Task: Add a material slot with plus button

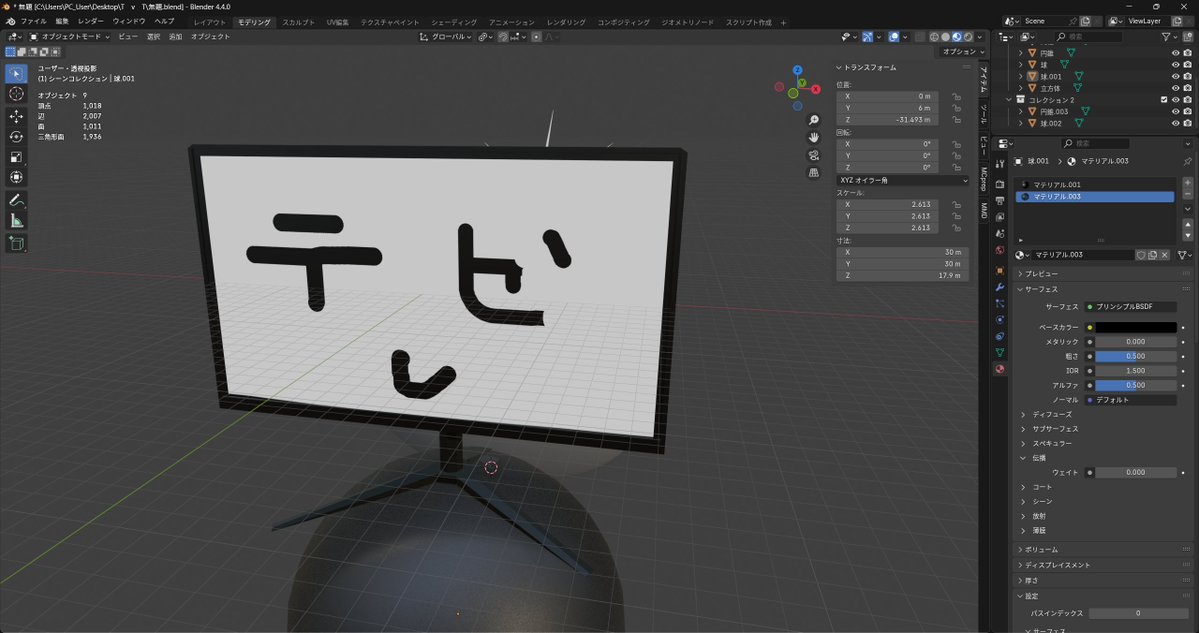Action: pyautogui.click(x=1188, y=183)
